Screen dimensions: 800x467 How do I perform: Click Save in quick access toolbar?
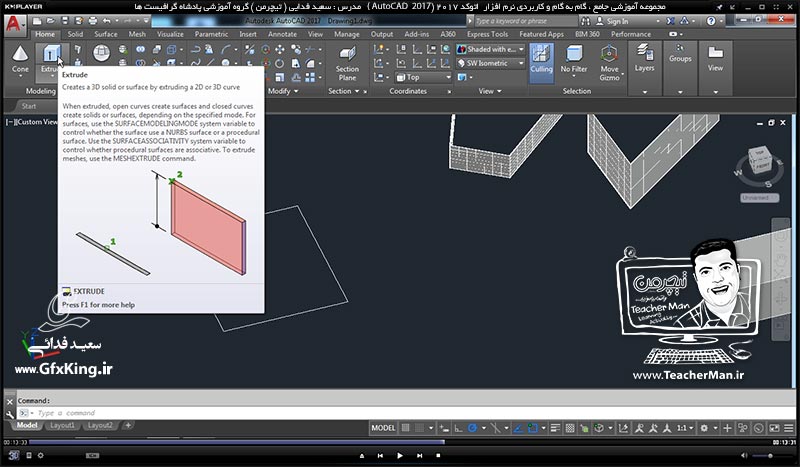65,21
